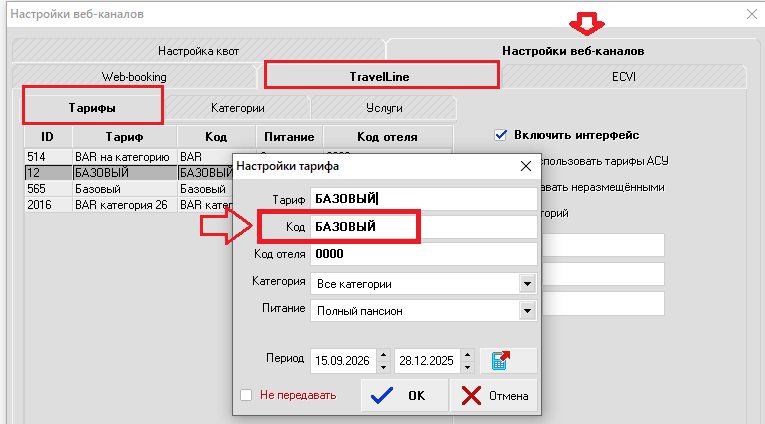Select the Тарифы sub-tab

point(92,107)
